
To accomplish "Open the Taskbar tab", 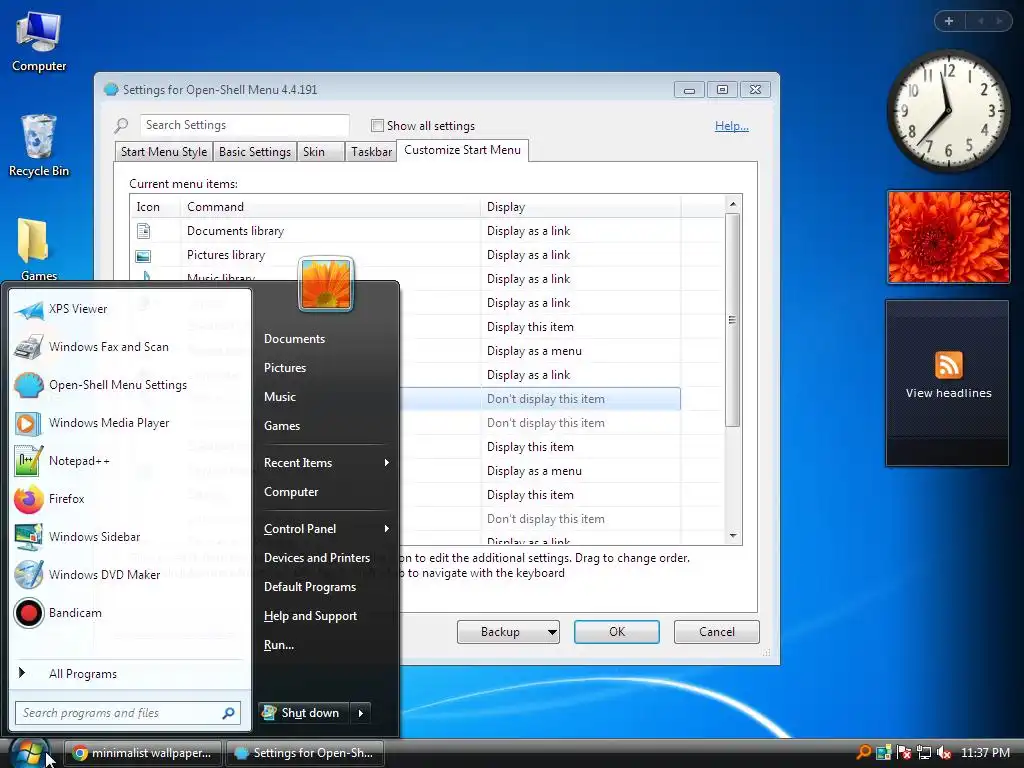I will pos(371,152).
